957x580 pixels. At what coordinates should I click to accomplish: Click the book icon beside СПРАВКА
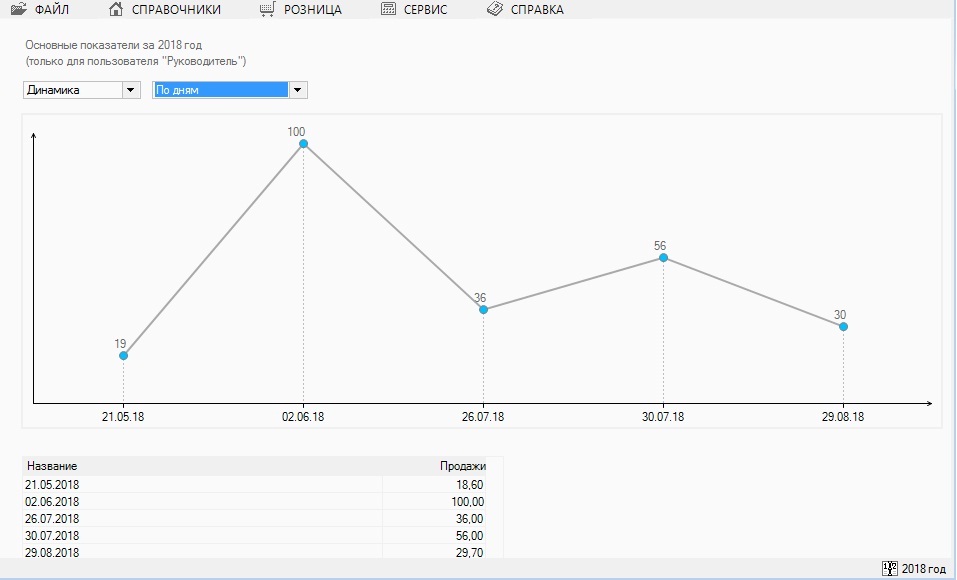coord(494,10)
